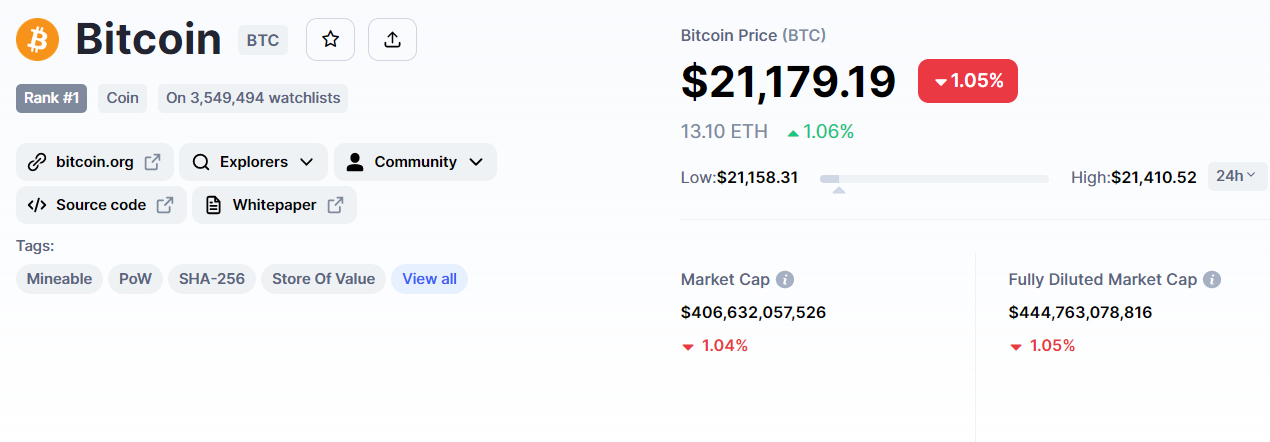Expand the Explorers dropdown
Viewport: 1270px width, 442px height.
coord(253,162)
